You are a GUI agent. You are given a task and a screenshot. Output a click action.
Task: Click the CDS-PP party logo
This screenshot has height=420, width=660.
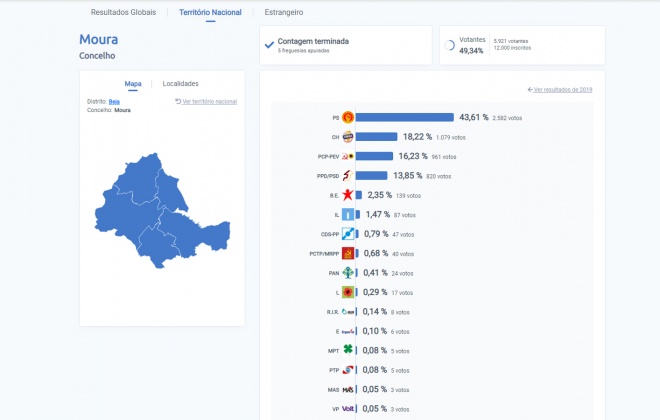tap(348, 234)
